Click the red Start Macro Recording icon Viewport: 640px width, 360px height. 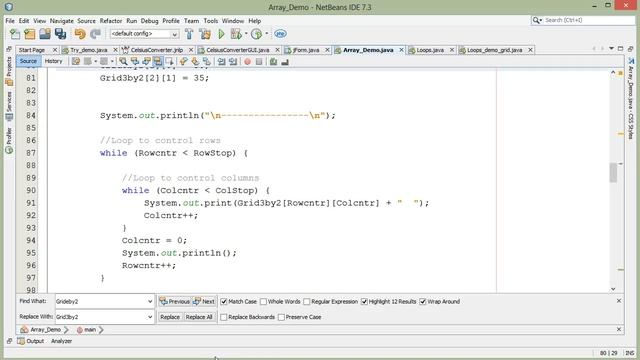[247, 62]
